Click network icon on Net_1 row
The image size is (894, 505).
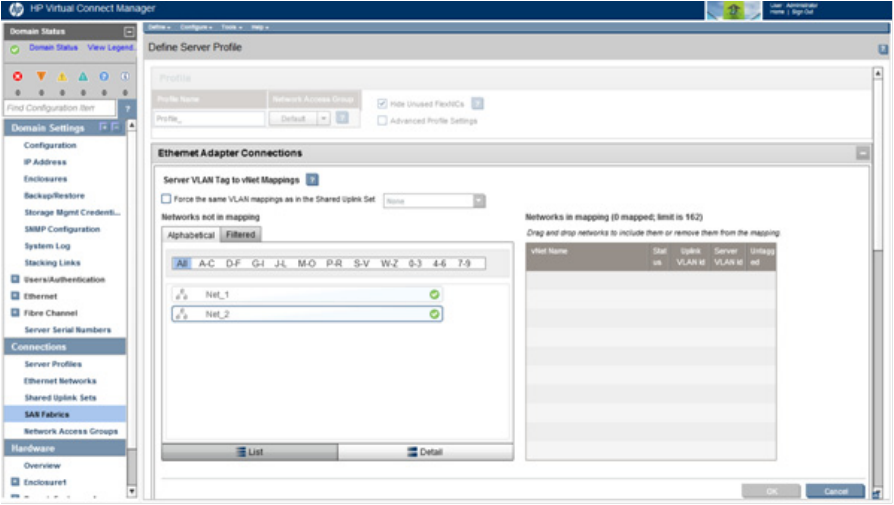[182, 295]
